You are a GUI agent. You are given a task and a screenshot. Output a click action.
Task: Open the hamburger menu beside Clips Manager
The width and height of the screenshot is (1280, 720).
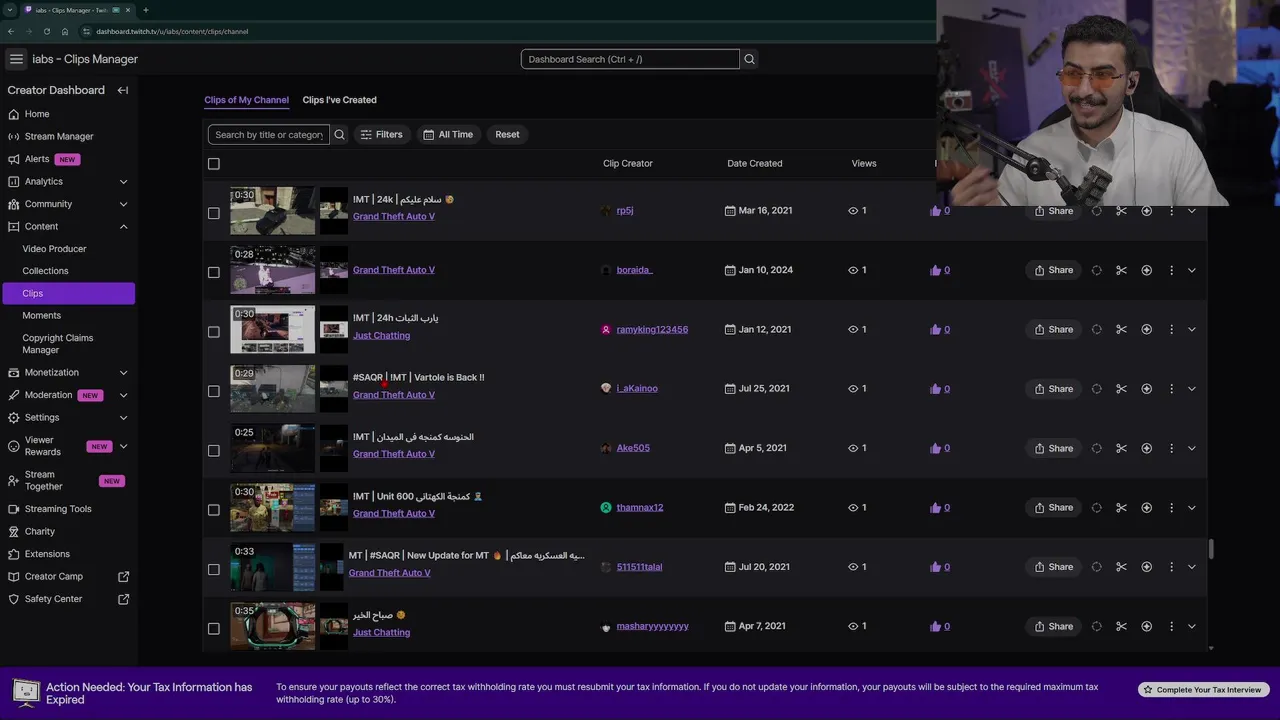point(16,59)
